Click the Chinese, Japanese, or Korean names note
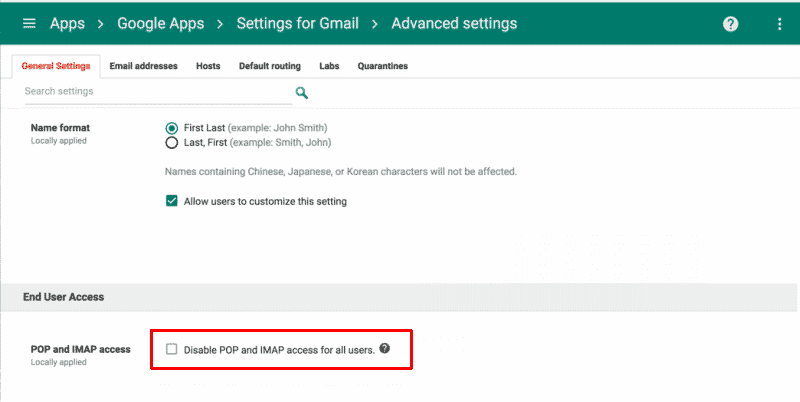 (341, 172)
